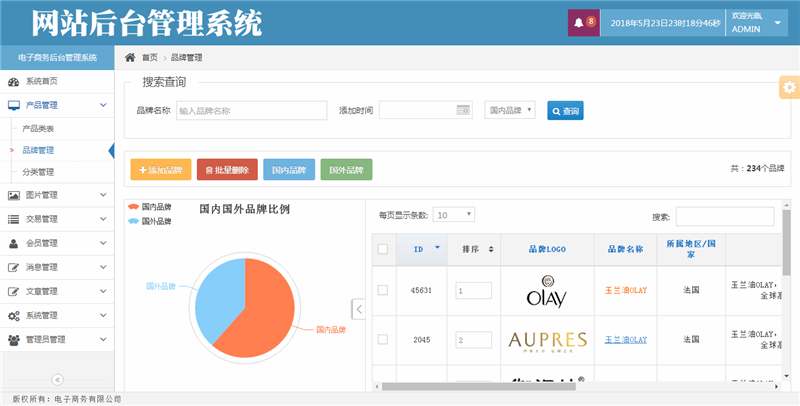Image resolution: width=800 pixels, height=406 pixels.
Task: Check the row checkbox for ID 2045
Action: point(383,339)
